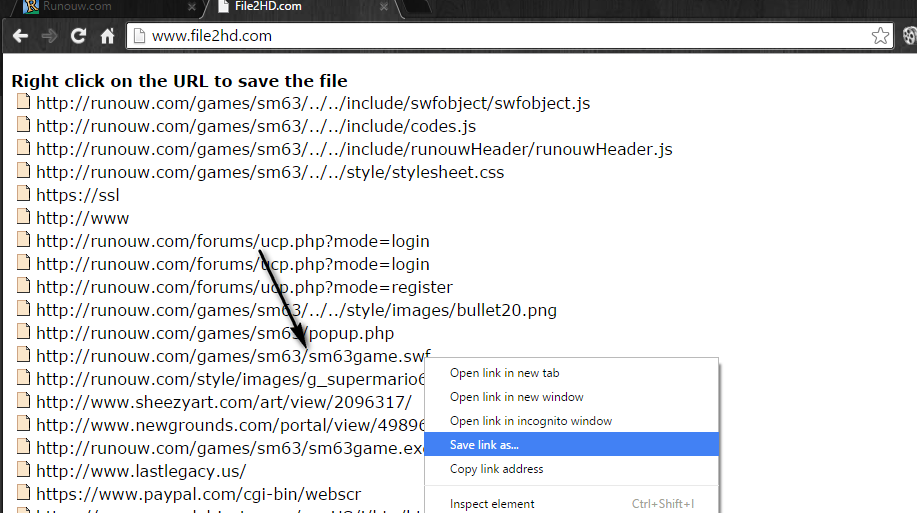Click the file icon beside popup.php
Screen dimensions: 917x513
point(23,331)
